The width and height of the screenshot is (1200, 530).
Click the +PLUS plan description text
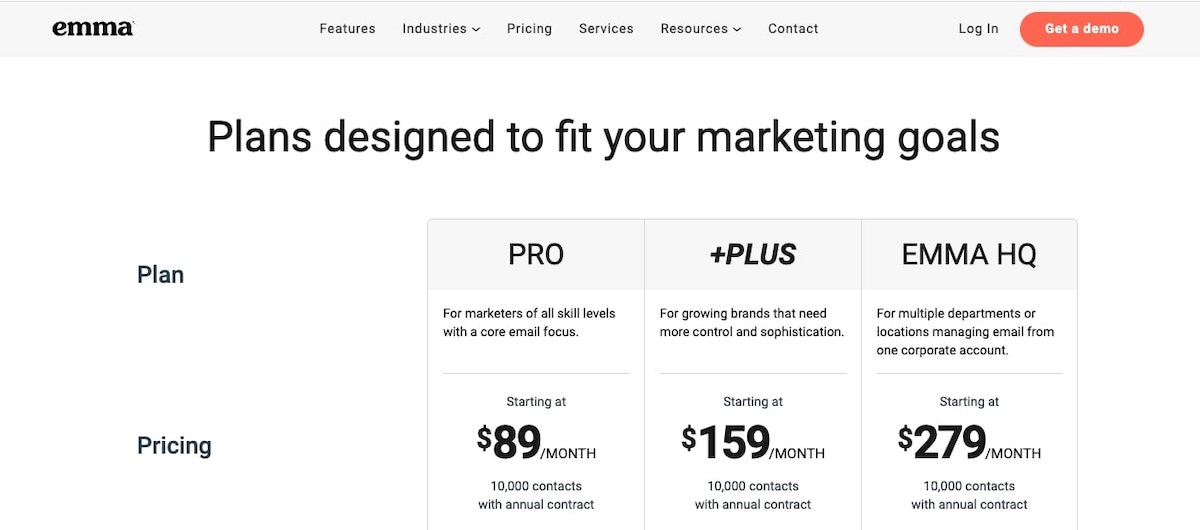[x=752, y=322]
